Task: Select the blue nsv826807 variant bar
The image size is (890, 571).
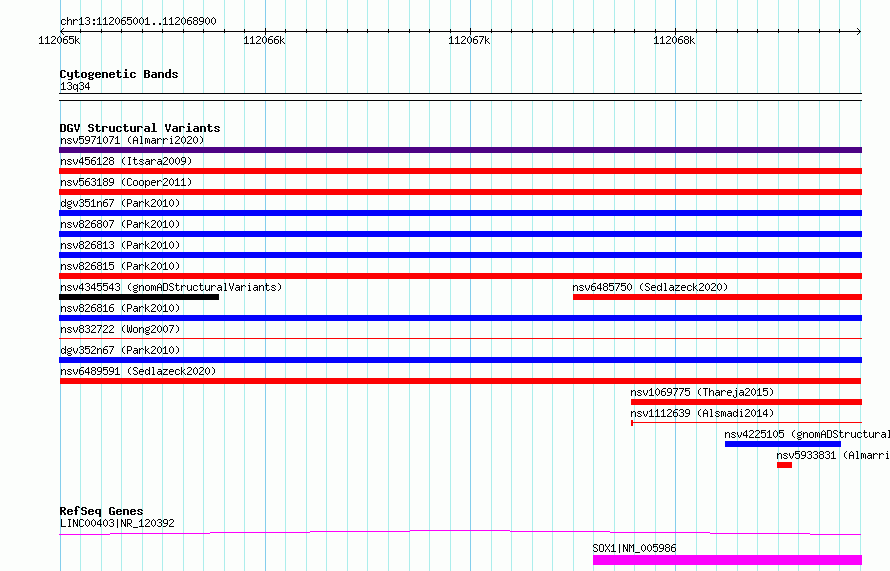Action: (x=460, y=234)
